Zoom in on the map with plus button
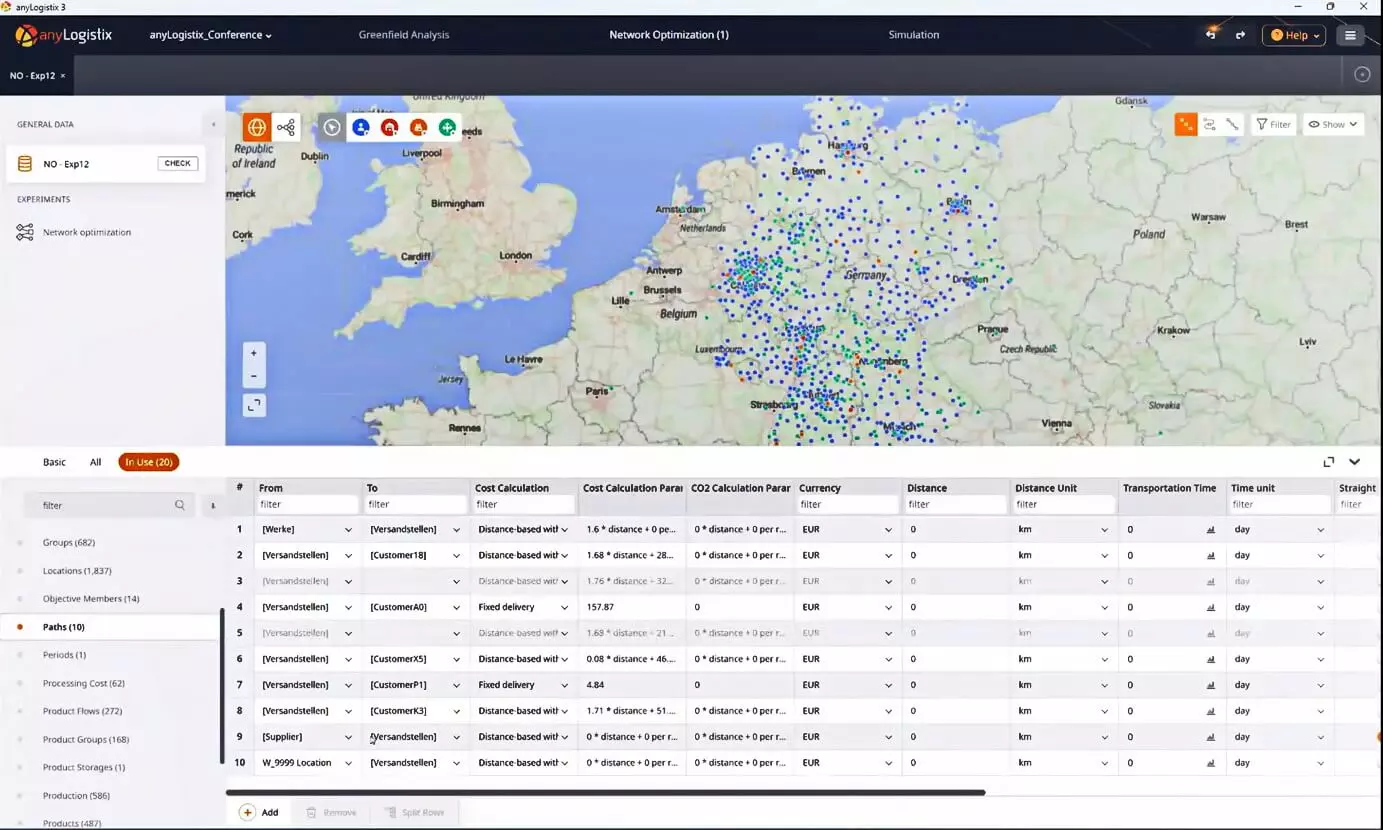 click(254, 353)
